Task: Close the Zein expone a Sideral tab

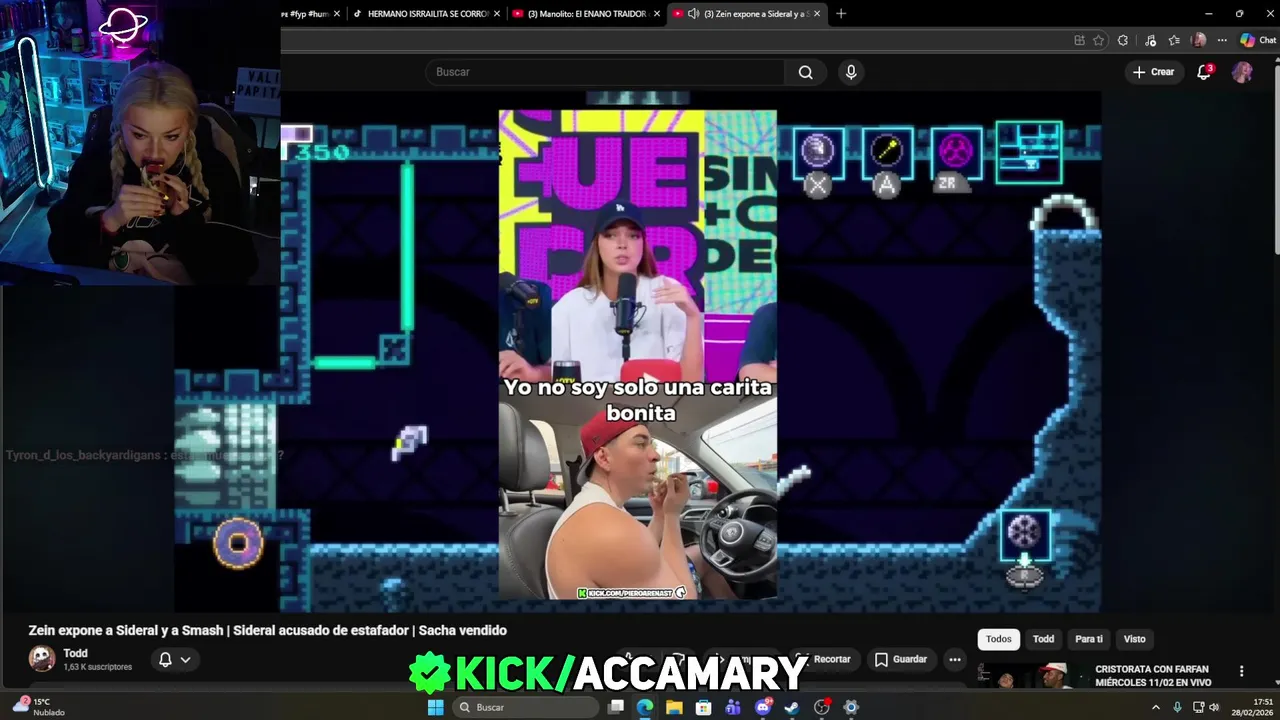Action: (817, 14)
